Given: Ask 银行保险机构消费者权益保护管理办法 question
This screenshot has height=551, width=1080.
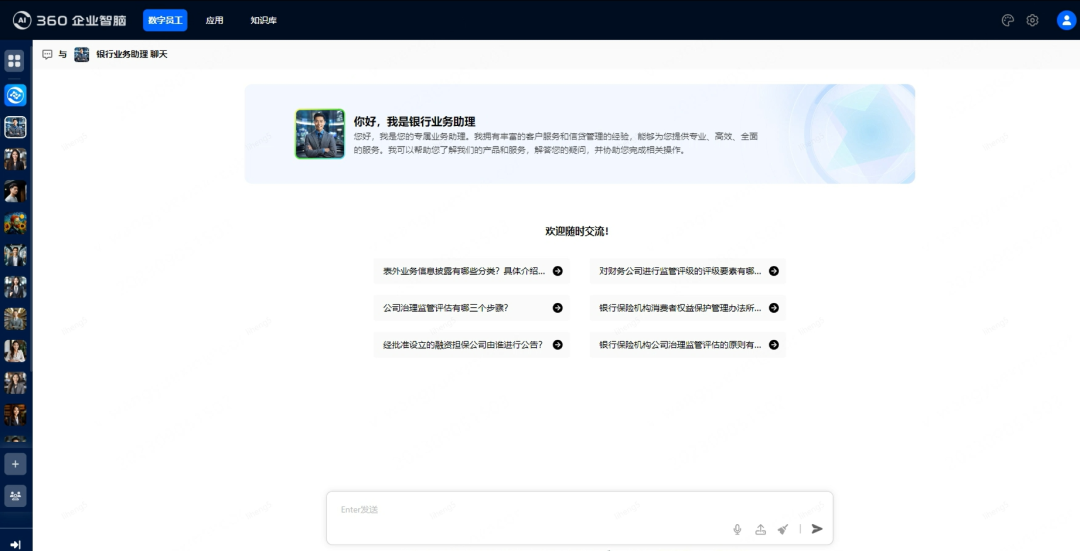Looking at the screenshot, I should point(687,308).
